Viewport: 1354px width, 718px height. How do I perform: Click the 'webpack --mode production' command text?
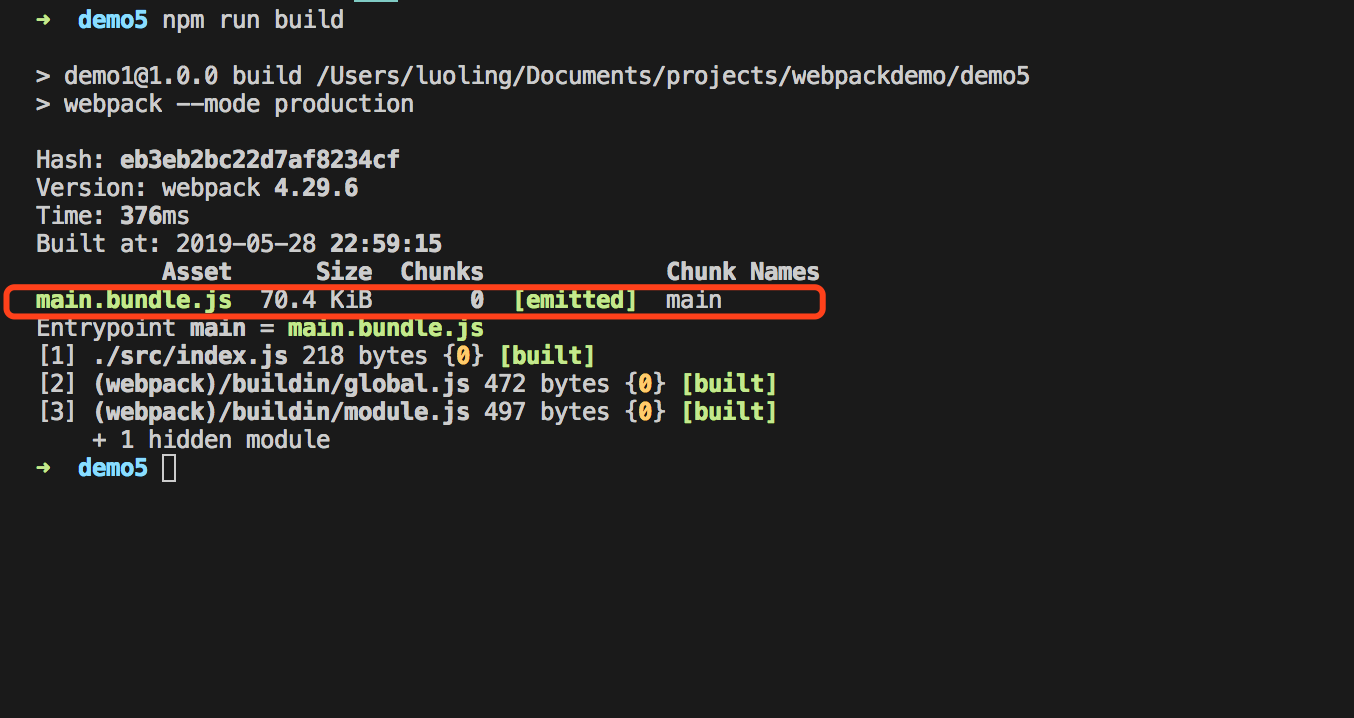[x=239, y=104]
